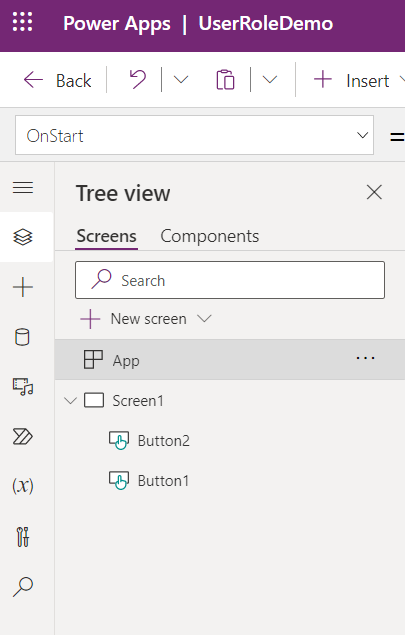
Task: Select the App item in tree
Action: click(x=230, y=360)
